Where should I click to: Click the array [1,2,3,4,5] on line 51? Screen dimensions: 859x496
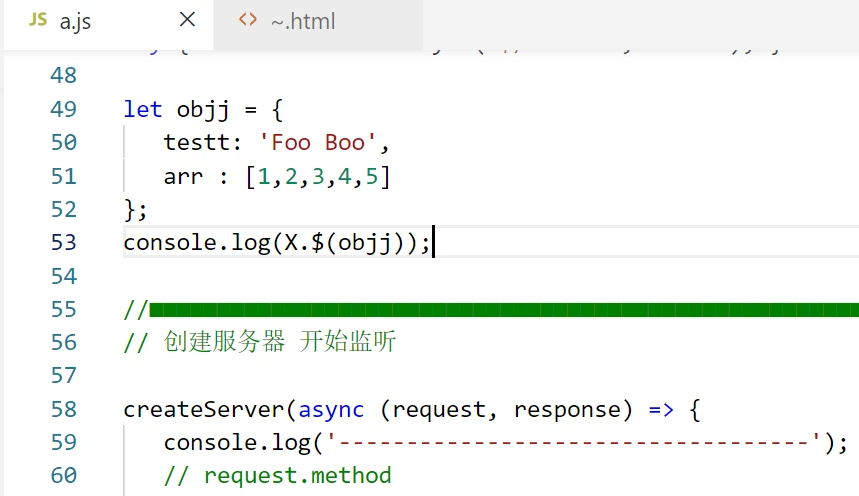coord(317,176)
